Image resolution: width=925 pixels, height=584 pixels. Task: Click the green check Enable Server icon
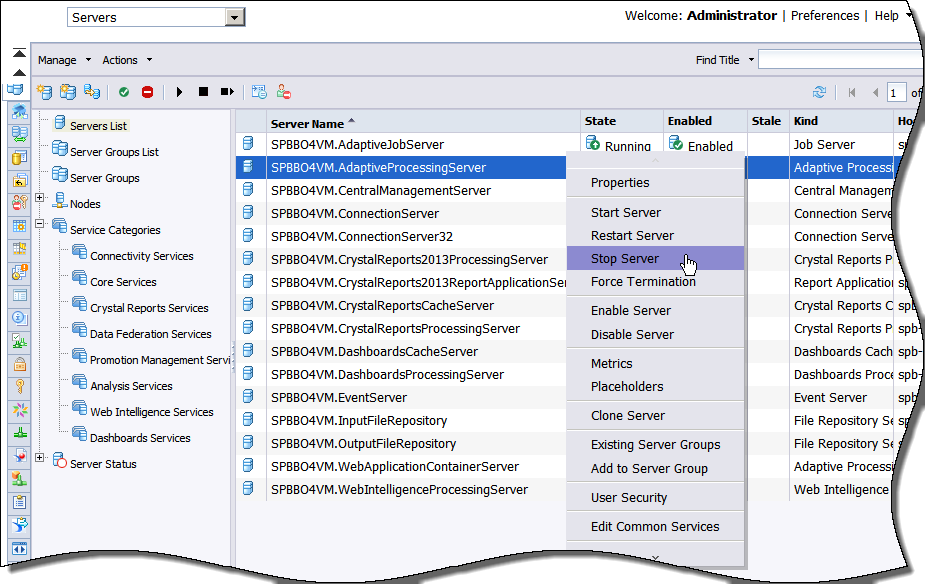[x=124, y=92]
